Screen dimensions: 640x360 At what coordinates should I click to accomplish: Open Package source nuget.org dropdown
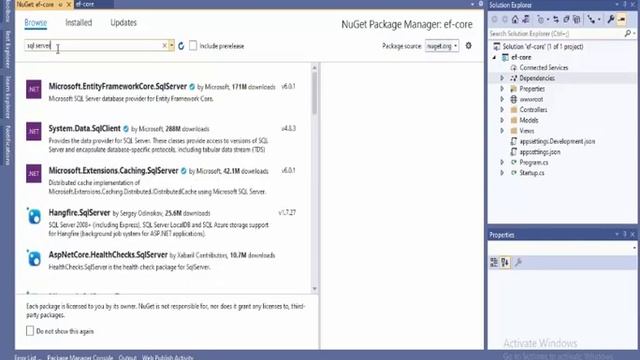tap(442, 46)
